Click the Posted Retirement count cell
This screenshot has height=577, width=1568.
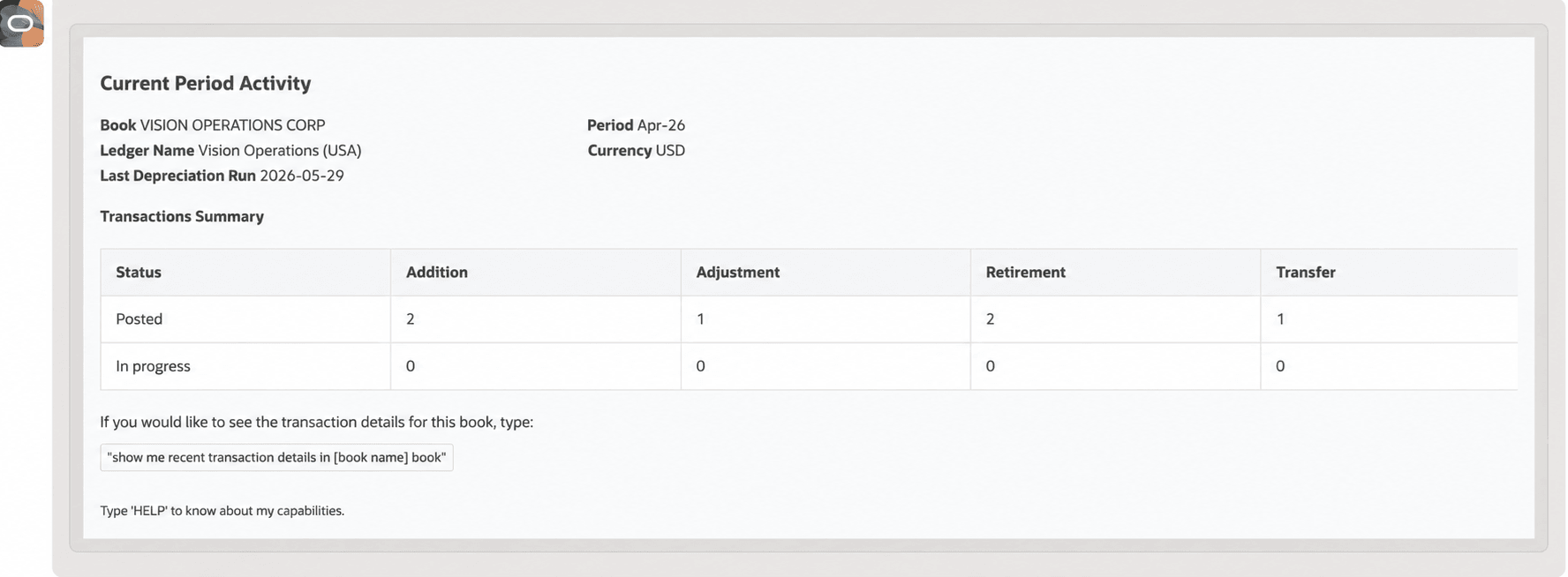click(1115, 318)
